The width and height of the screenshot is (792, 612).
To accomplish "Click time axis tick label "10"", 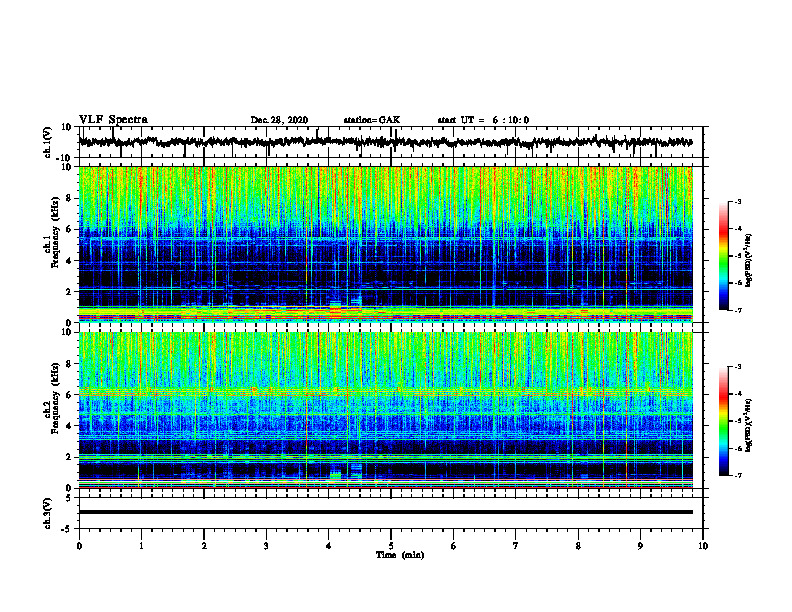I will tap(703, 546).
